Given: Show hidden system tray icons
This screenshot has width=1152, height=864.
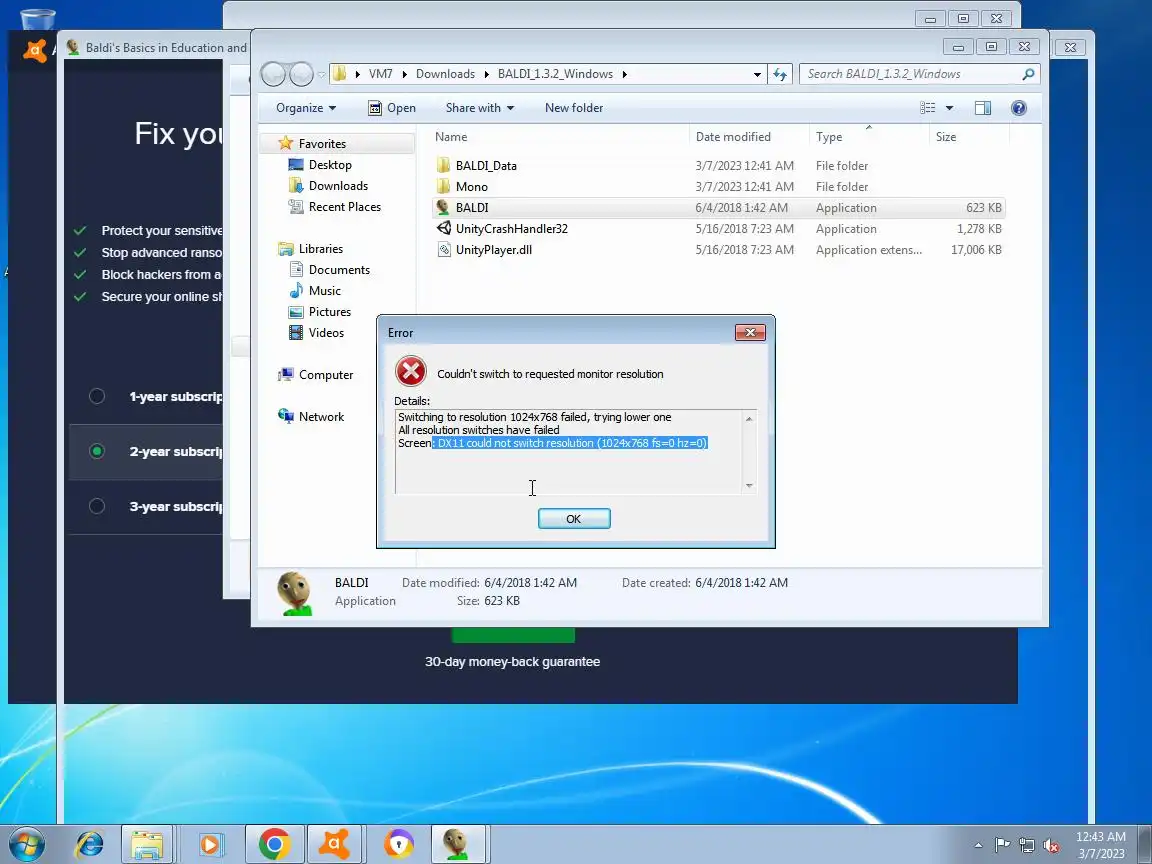Looking at the screenshot, I should point(978,846).
